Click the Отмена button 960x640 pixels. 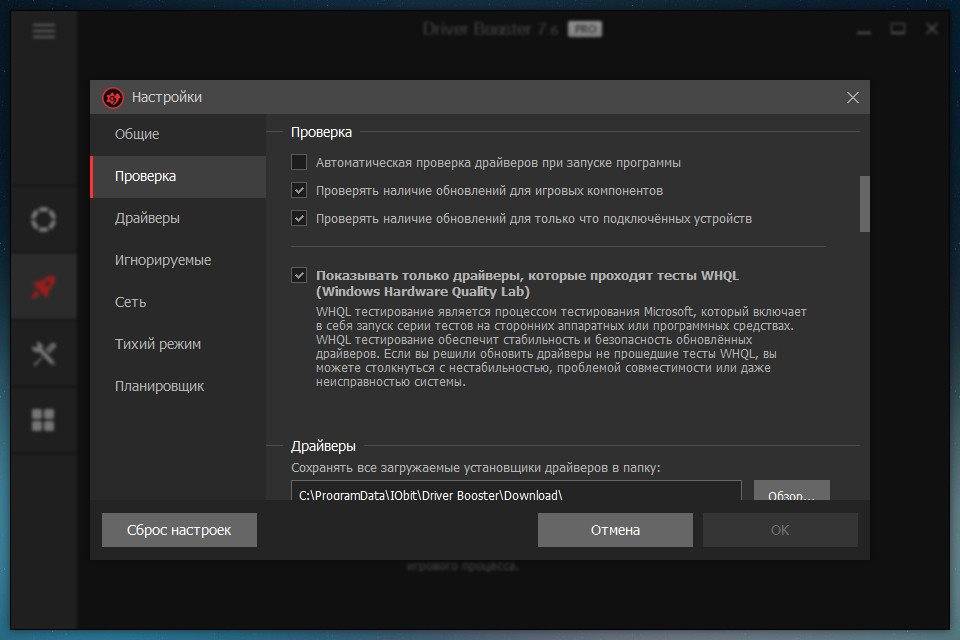click(615, 530)
